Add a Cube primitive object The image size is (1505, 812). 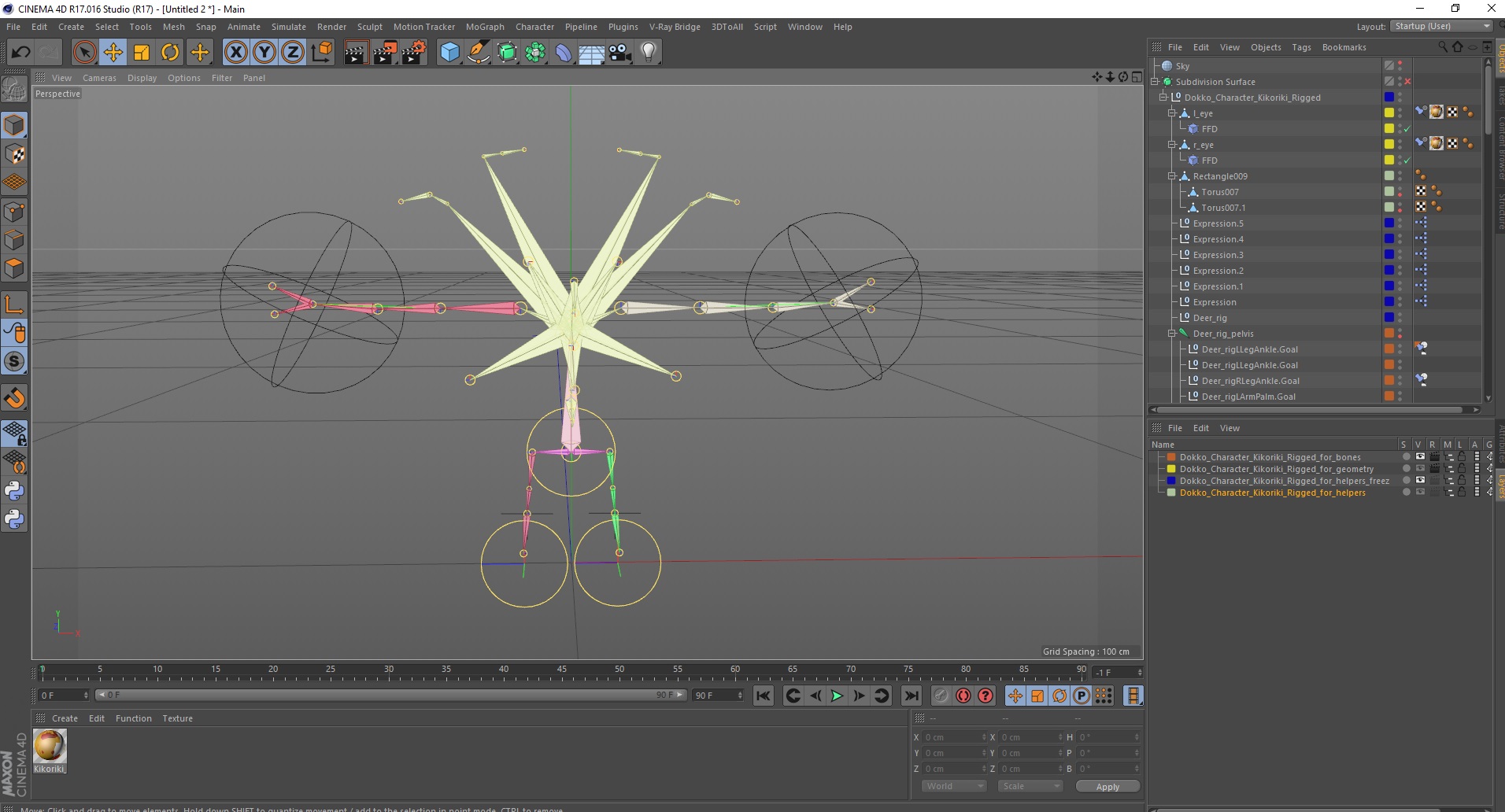point(449,53)
